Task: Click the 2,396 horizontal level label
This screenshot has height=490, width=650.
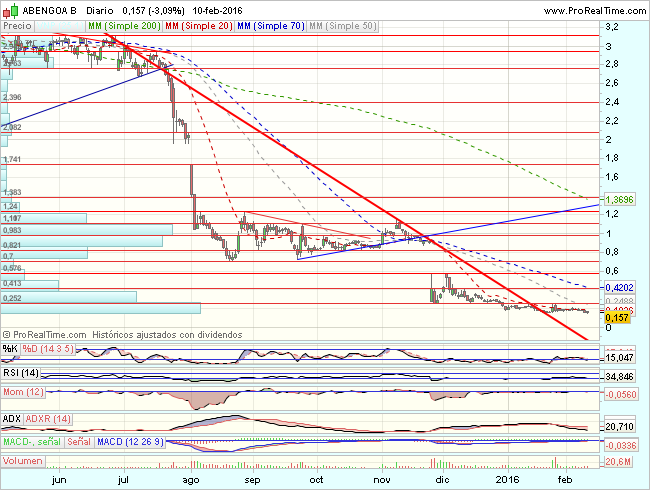Action: click(12, 97)
